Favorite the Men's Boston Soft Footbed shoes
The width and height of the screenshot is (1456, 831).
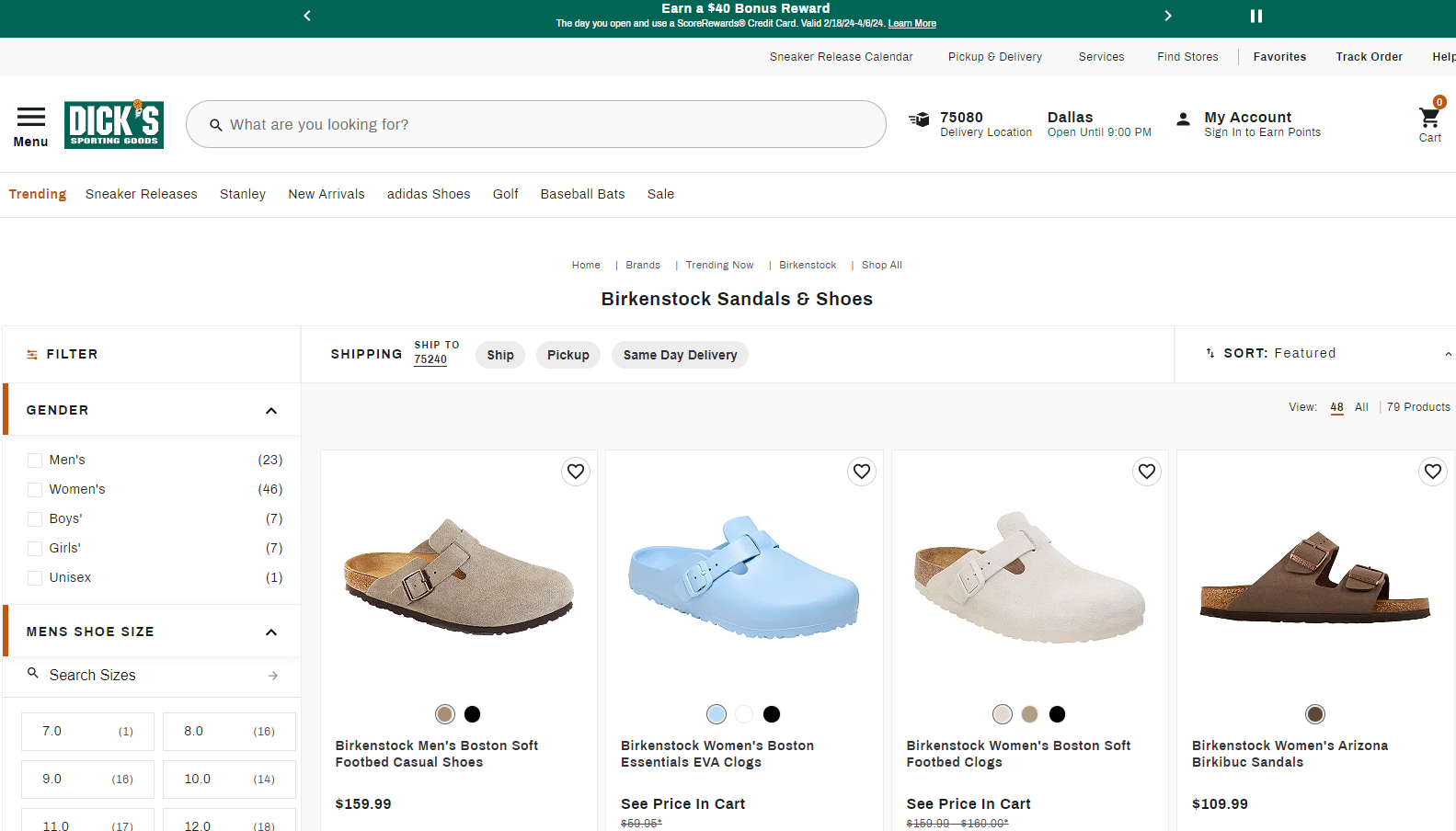[x=576, y=472]
